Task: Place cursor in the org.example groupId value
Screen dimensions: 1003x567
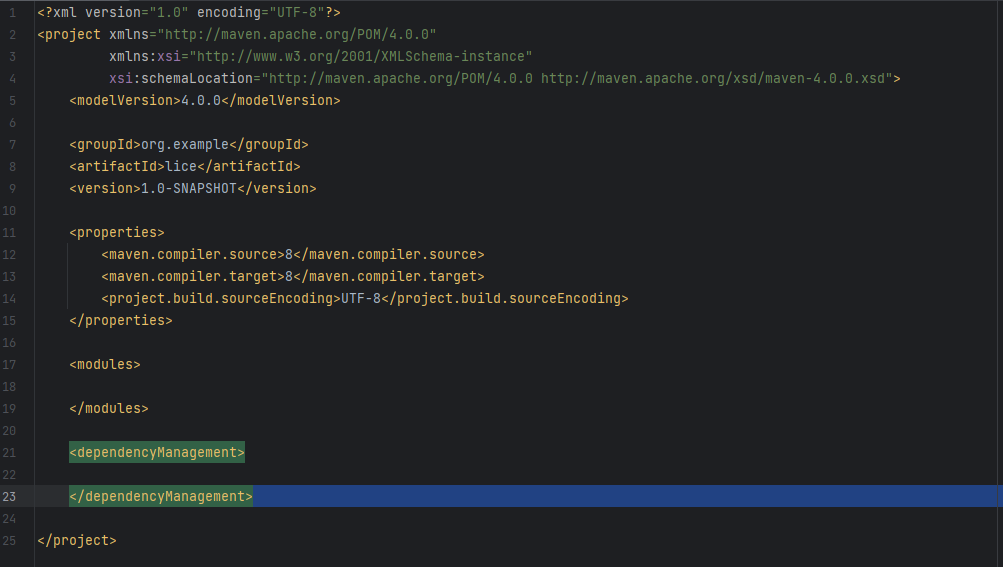Action: (184, 144)
